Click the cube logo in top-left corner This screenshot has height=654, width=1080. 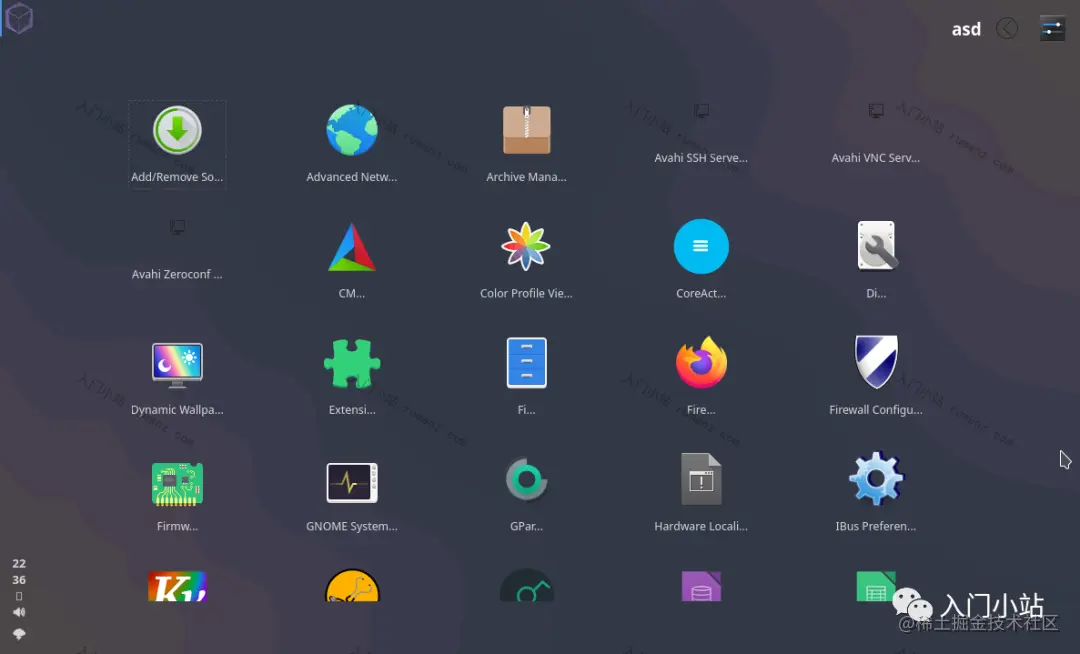click(19, 18)
